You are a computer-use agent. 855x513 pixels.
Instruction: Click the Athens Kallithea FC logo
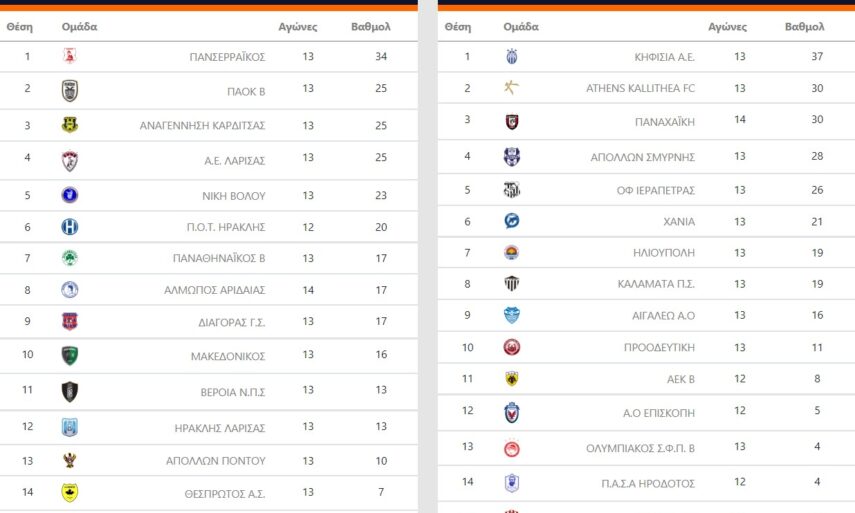(512, 88)
